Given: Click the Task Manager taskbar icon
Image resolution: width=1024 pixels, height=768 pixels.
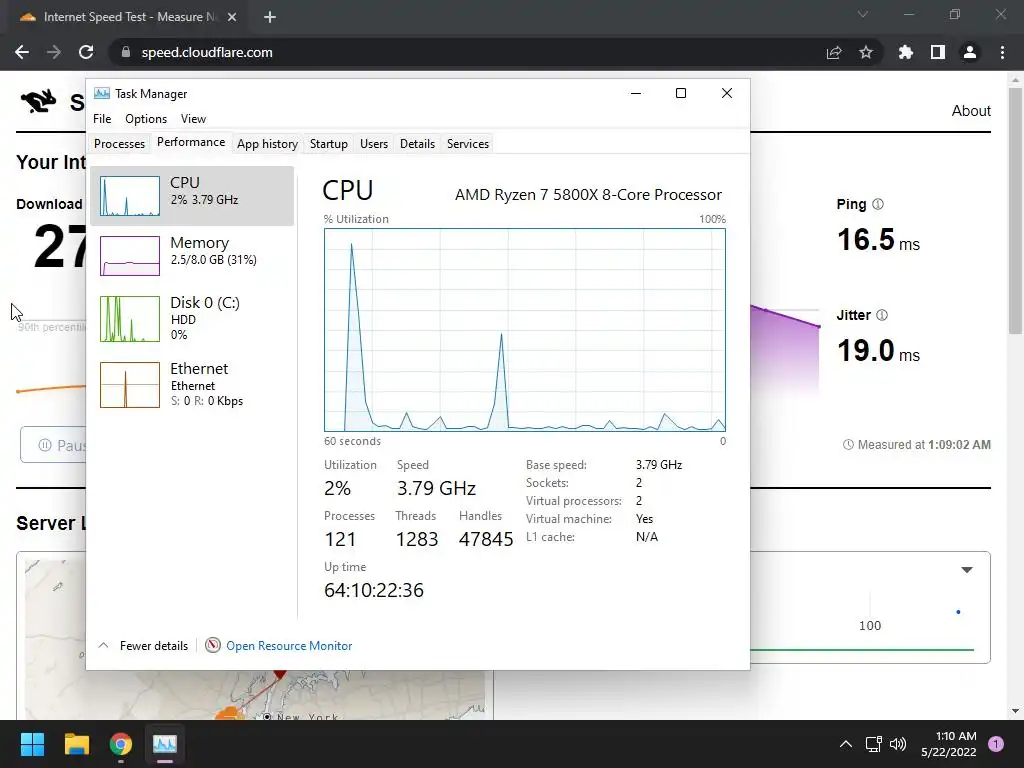Looking at the screenshot, I should click(165, 744).
